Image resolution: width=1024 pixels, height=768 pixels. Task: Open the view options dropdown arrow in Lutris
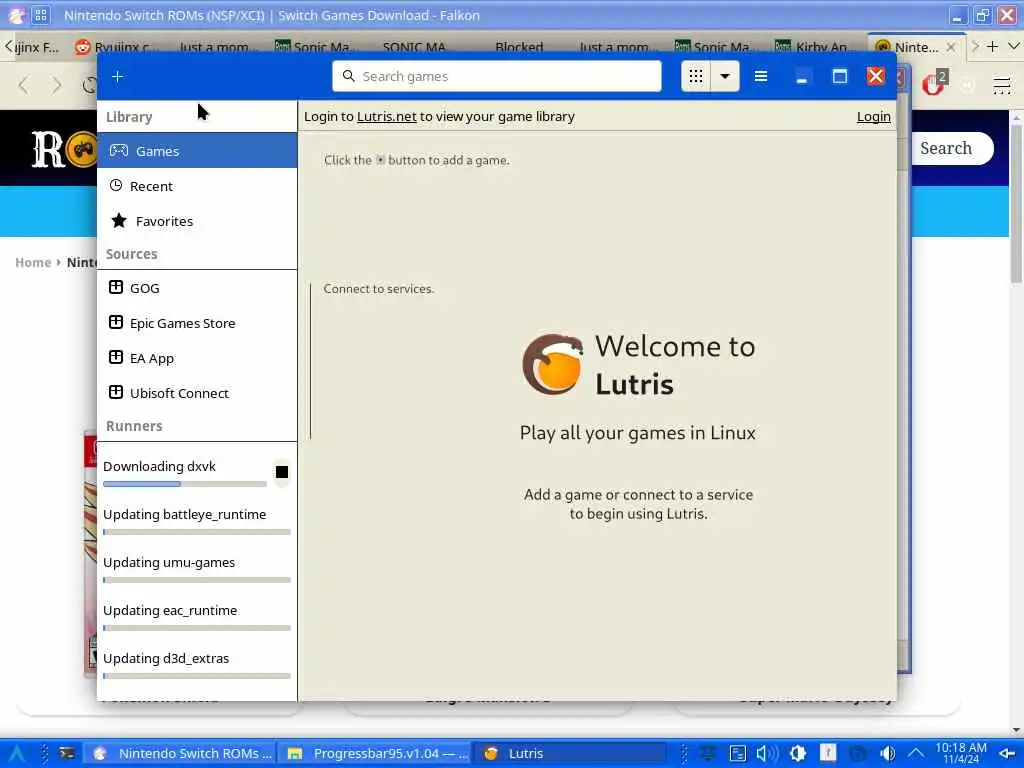(x=725, y=76)
